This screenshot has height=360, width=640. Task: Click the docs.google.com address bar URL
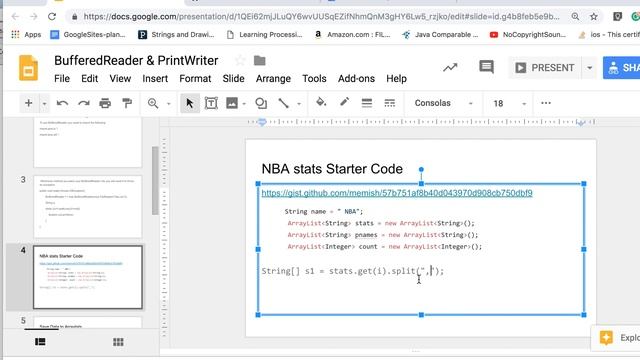(x=322, y=17)
